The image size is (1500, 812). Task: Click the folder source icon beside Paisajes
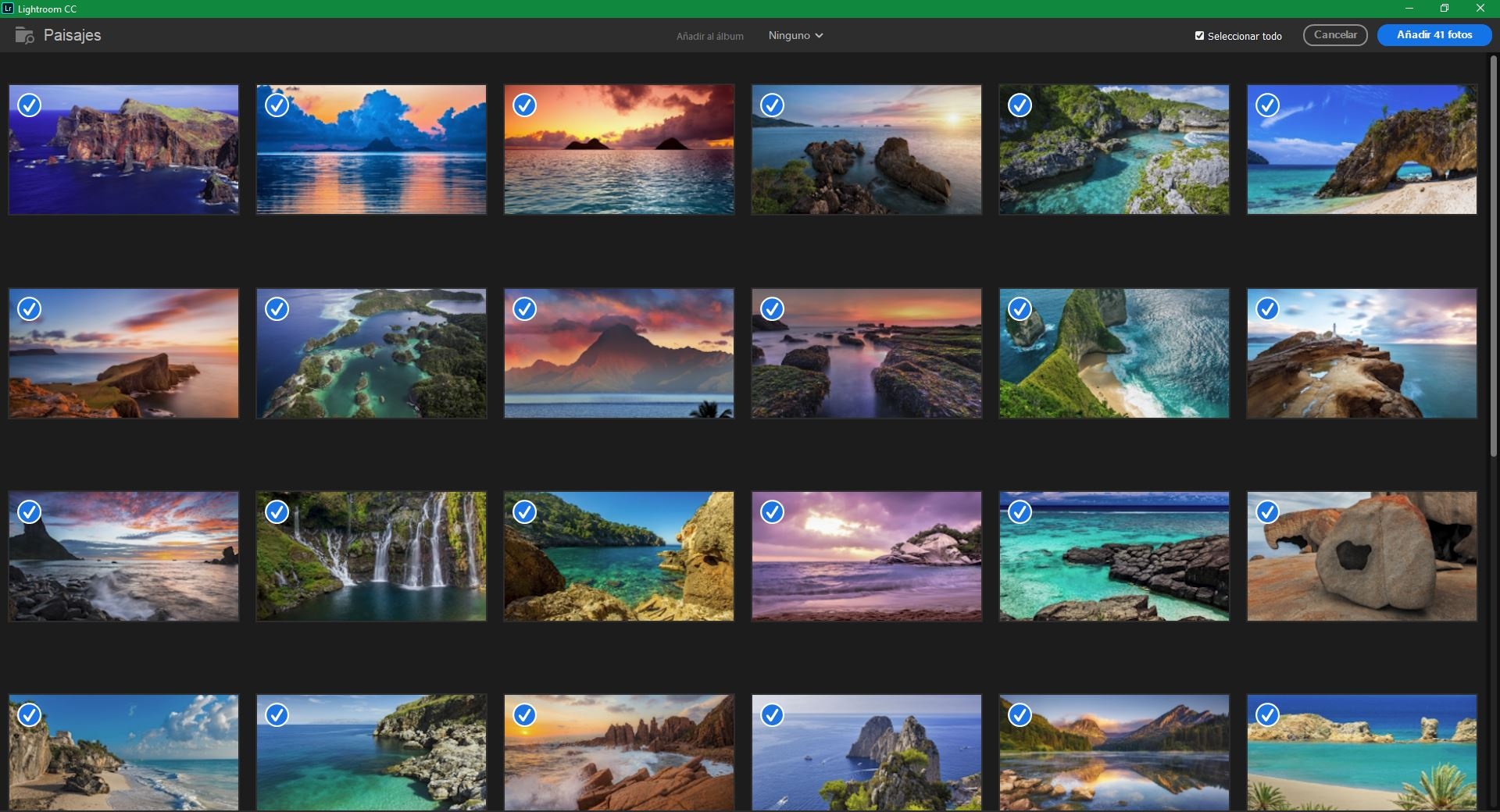24,36
